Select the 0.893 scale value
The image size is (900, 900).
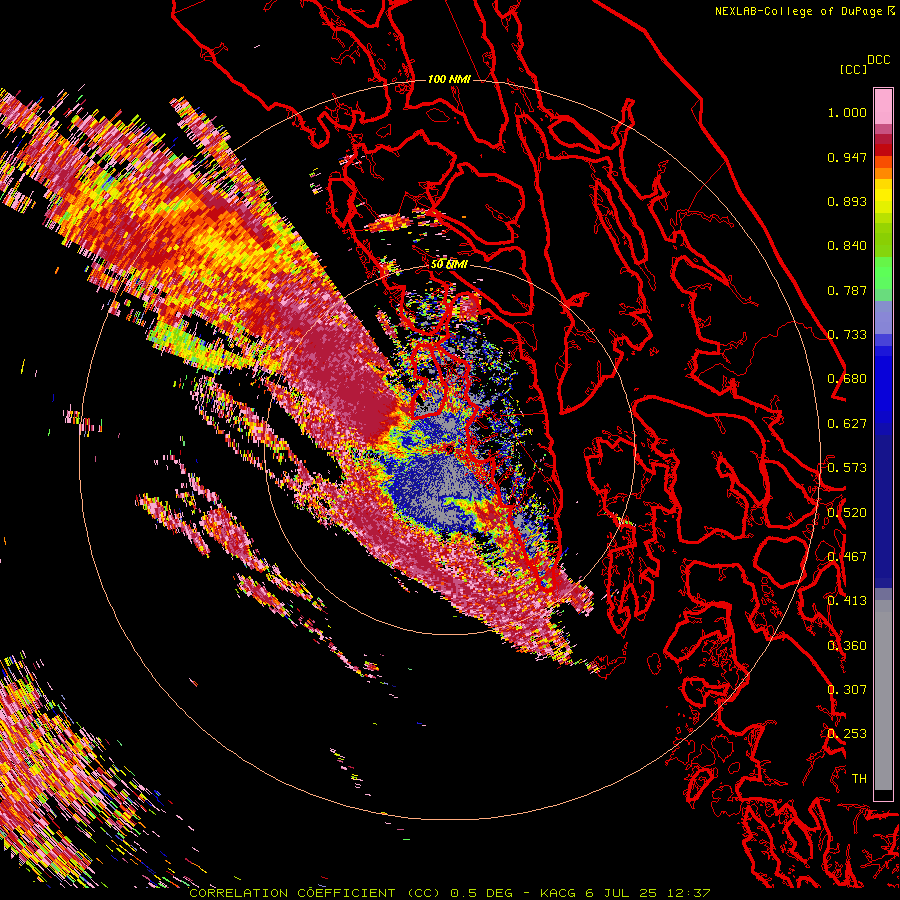[847, 201]
